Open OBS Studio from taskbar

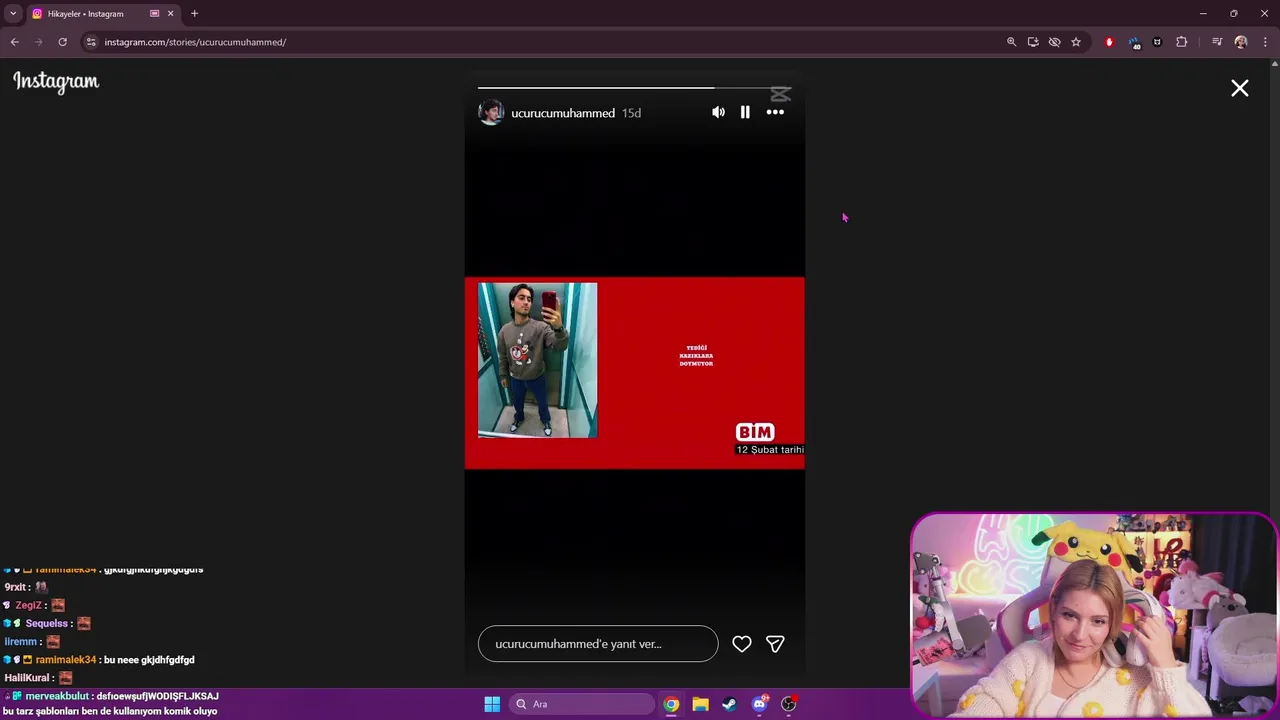click(788, 704)
